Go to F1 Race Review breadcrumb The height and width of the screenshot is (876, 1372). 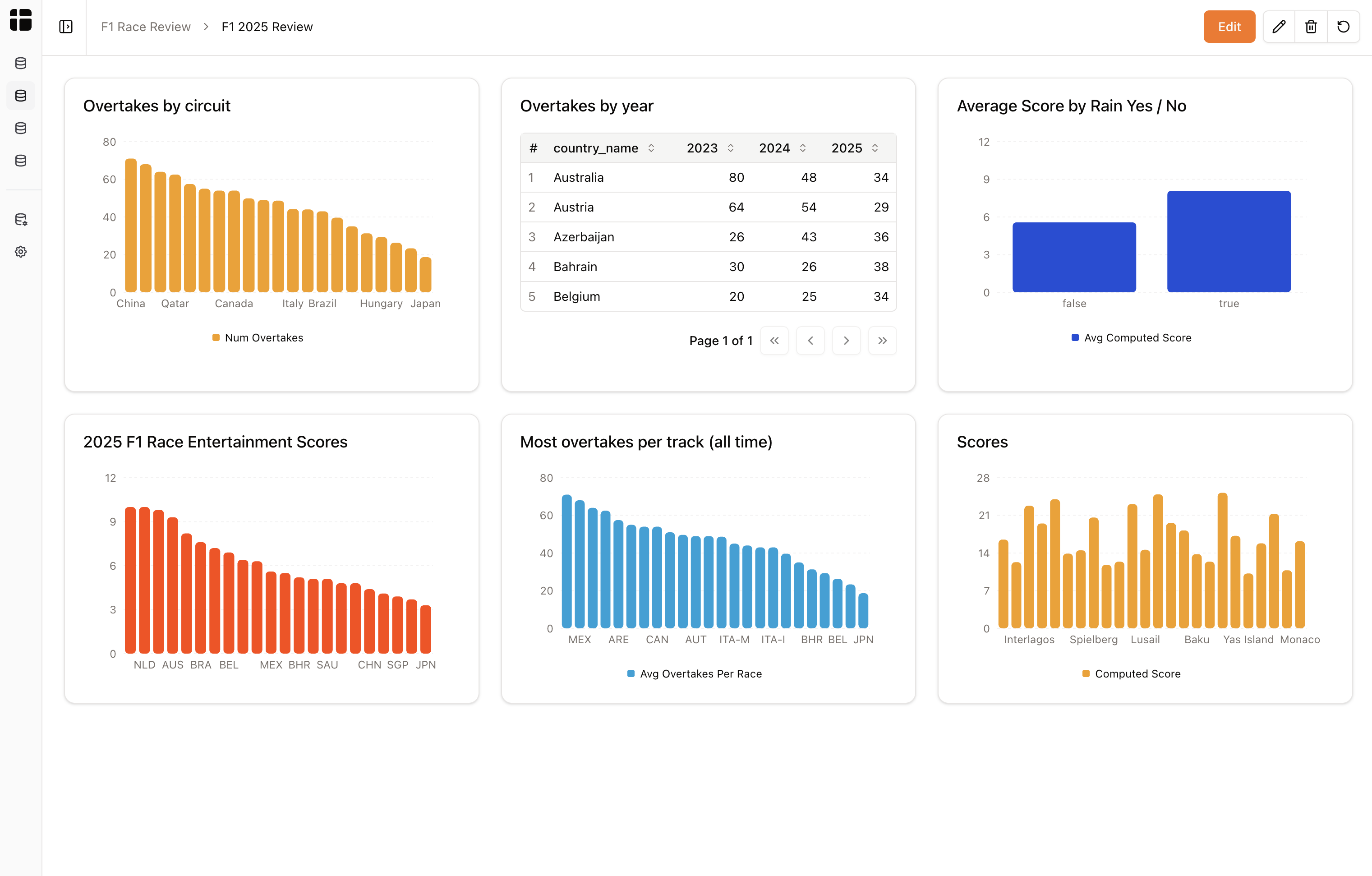(x=145, y=27)
